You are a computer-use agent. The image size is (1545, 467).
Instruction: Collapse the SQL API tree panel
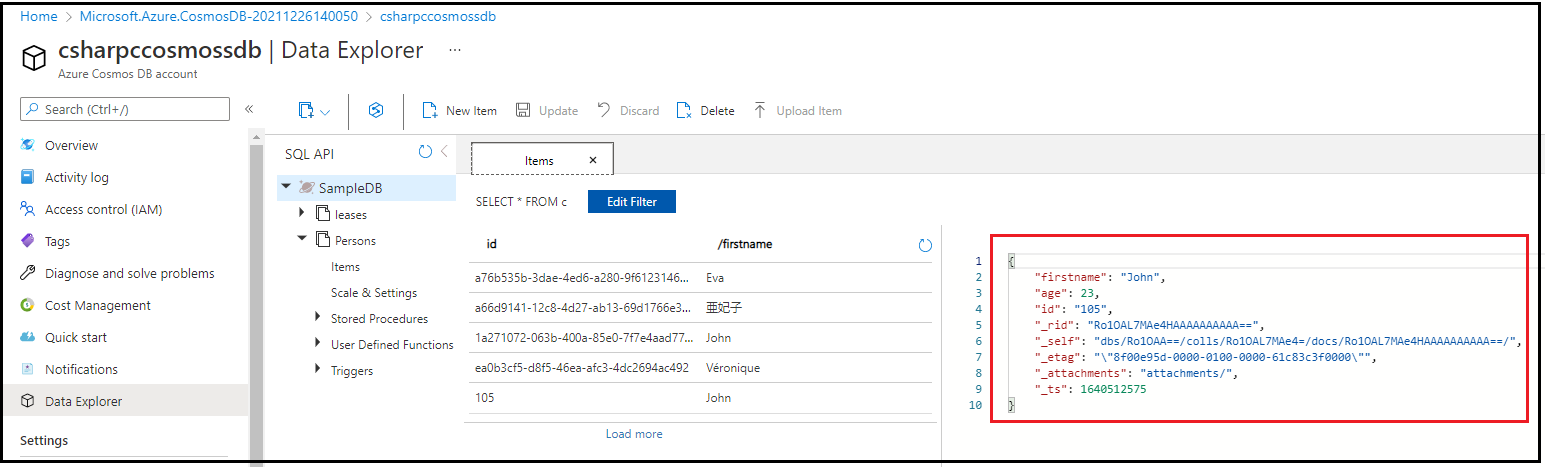pyautogui.click(x=444, y=152)
